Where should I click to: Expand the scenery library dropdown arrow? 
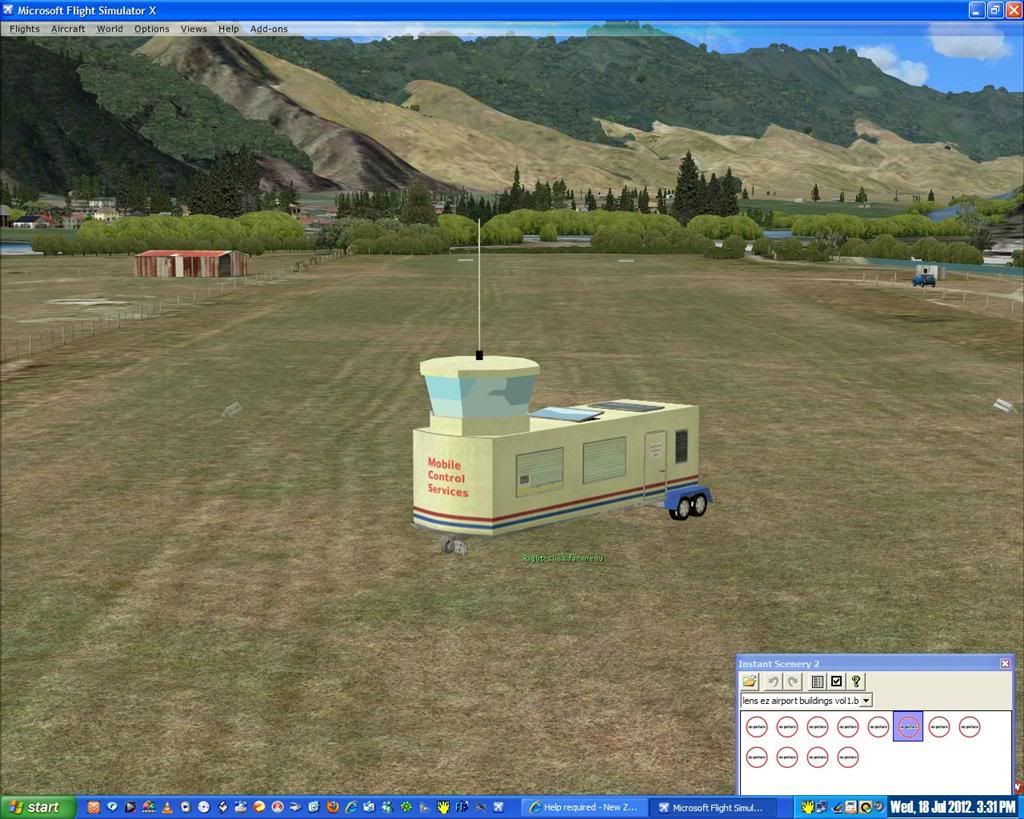866,701
